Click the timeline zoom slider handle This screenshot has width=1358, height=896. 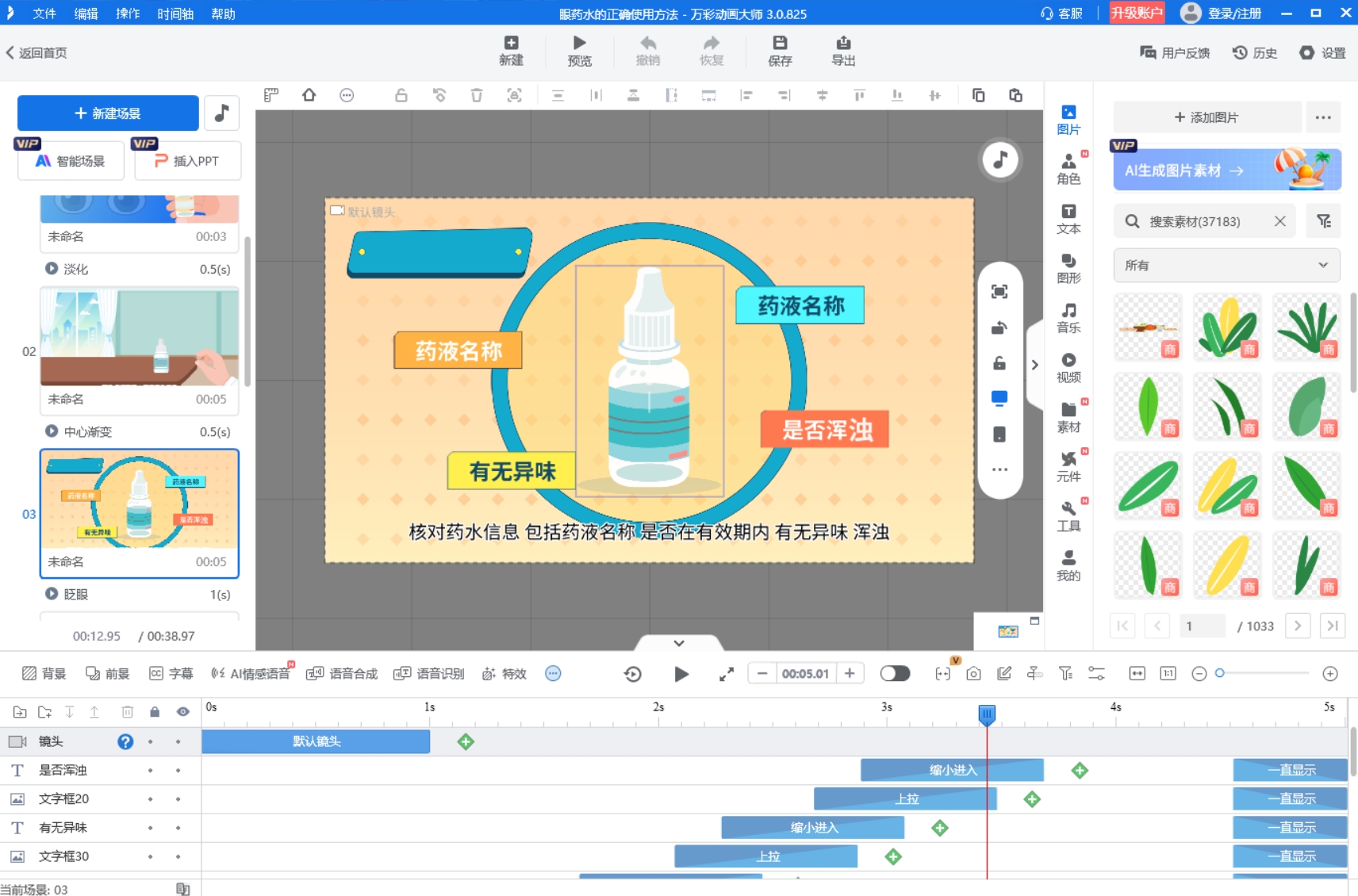(x=1220, y=673)
